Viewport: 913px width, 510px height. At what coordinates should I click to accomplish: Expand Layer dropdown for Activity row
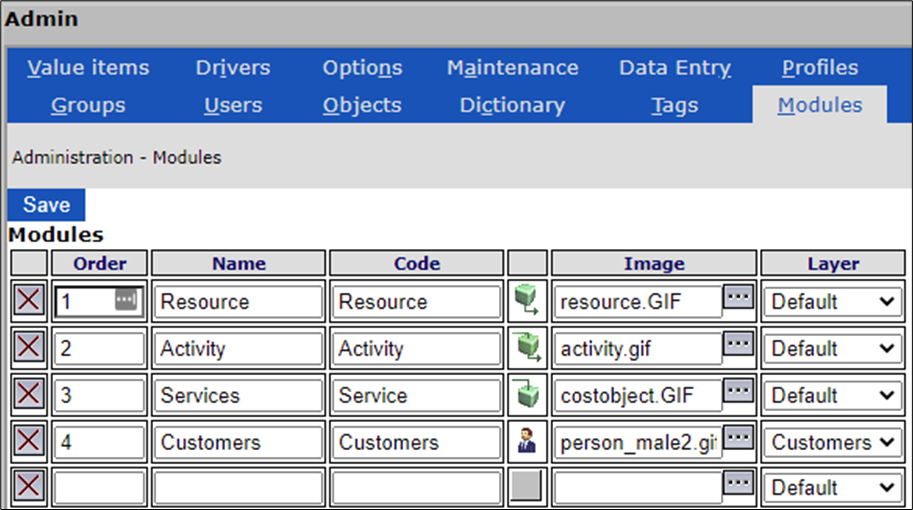click(832, 348)
